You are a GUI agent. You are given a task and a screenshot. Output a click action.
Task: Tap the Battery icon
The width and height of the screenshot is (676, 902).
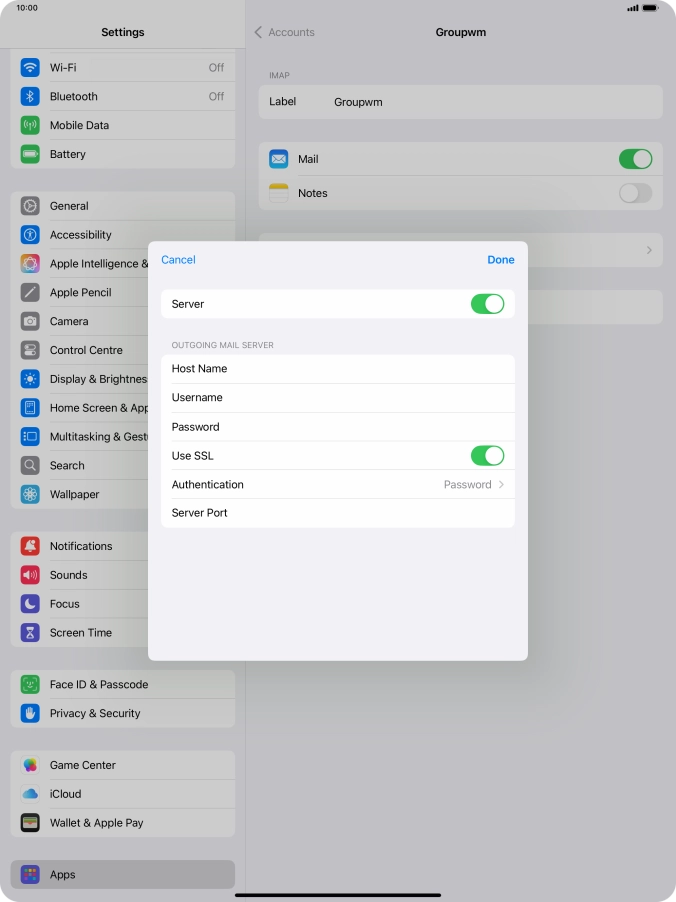[30, 155]
